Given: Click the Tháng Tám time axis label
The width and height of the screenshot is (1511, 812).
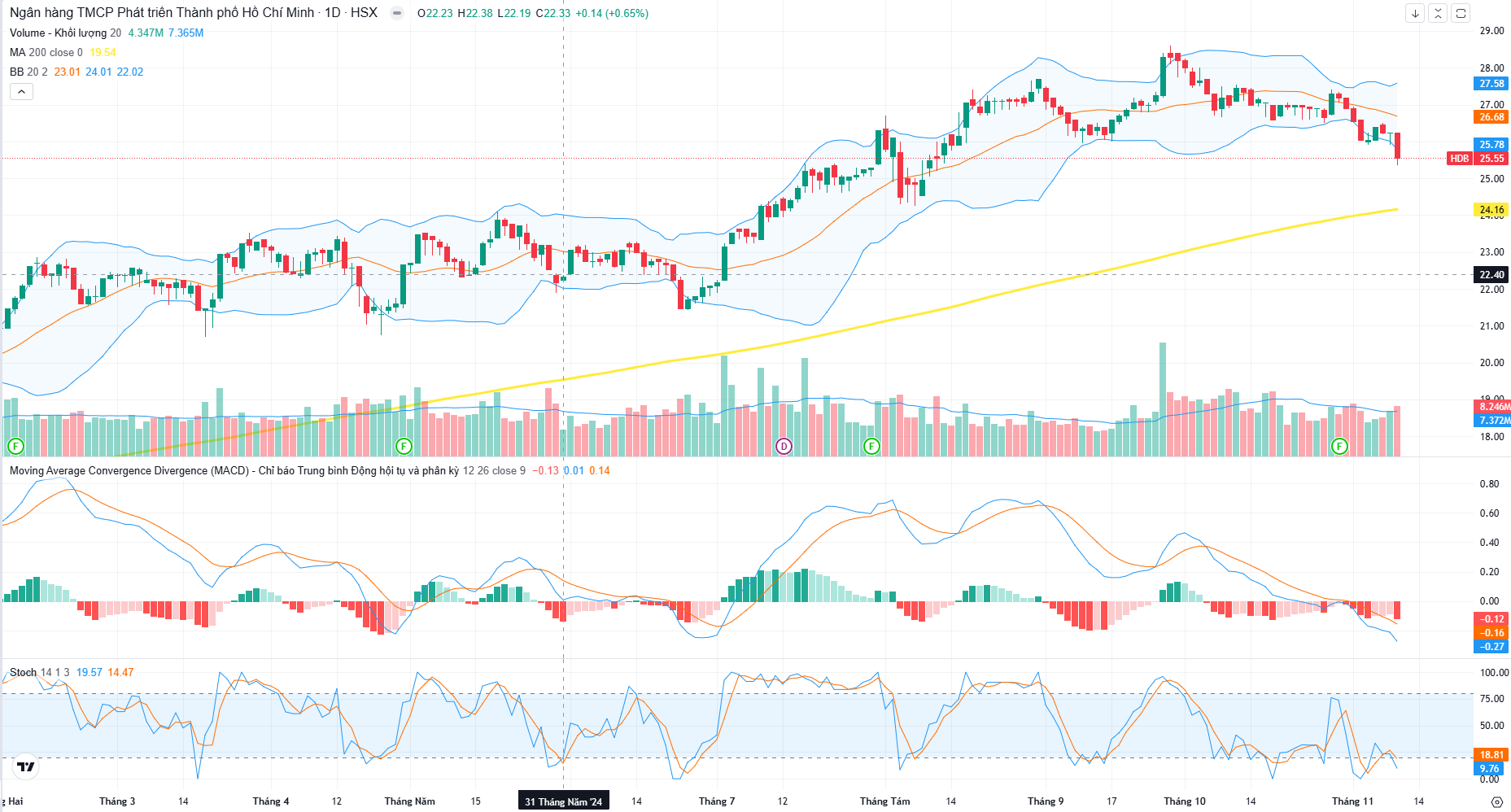Looking at the screenshot, I should coord(884,801).
